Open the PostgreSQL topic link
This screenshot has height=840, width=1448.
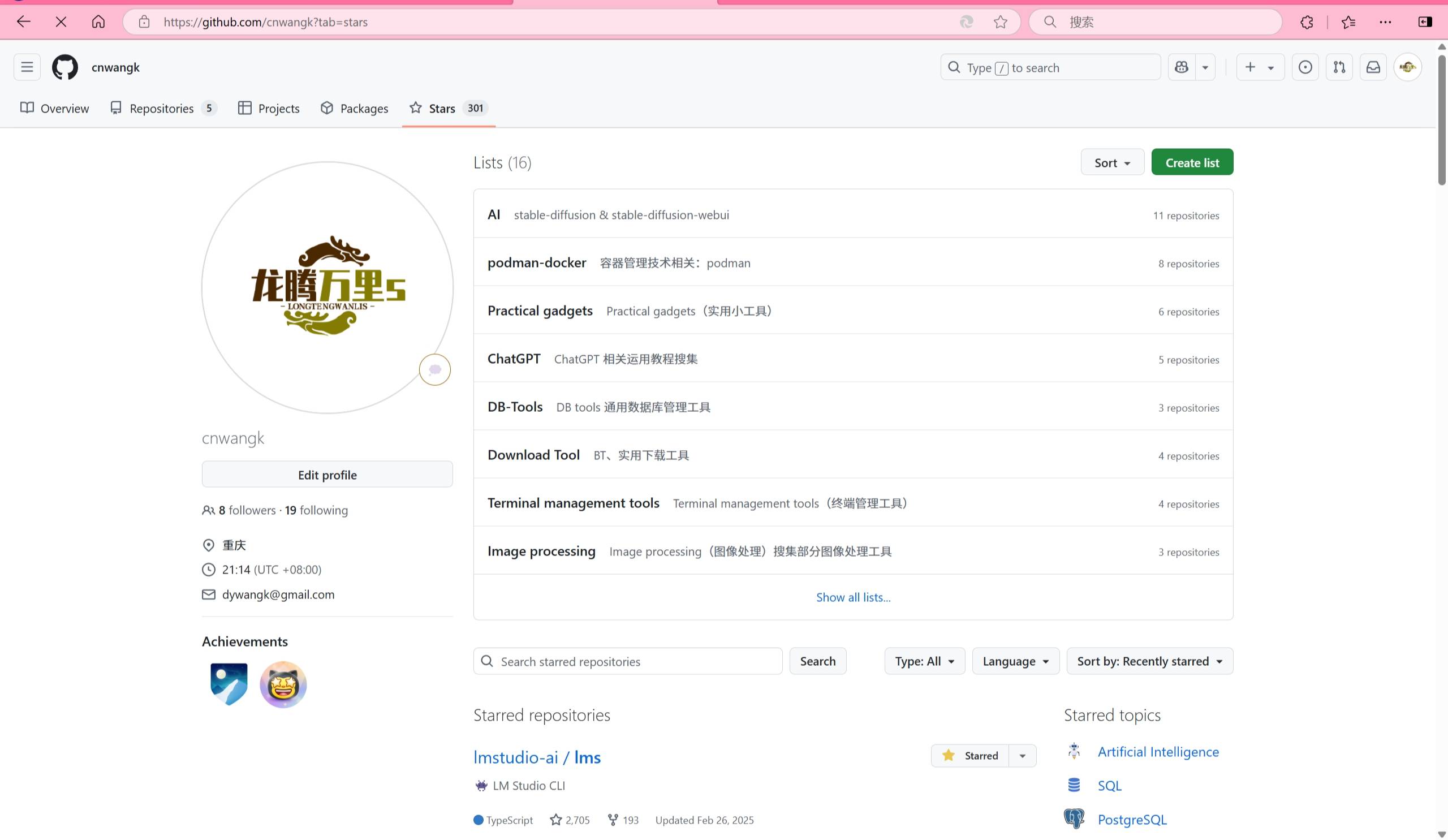pyautogui.click(x=1132, y=819)
